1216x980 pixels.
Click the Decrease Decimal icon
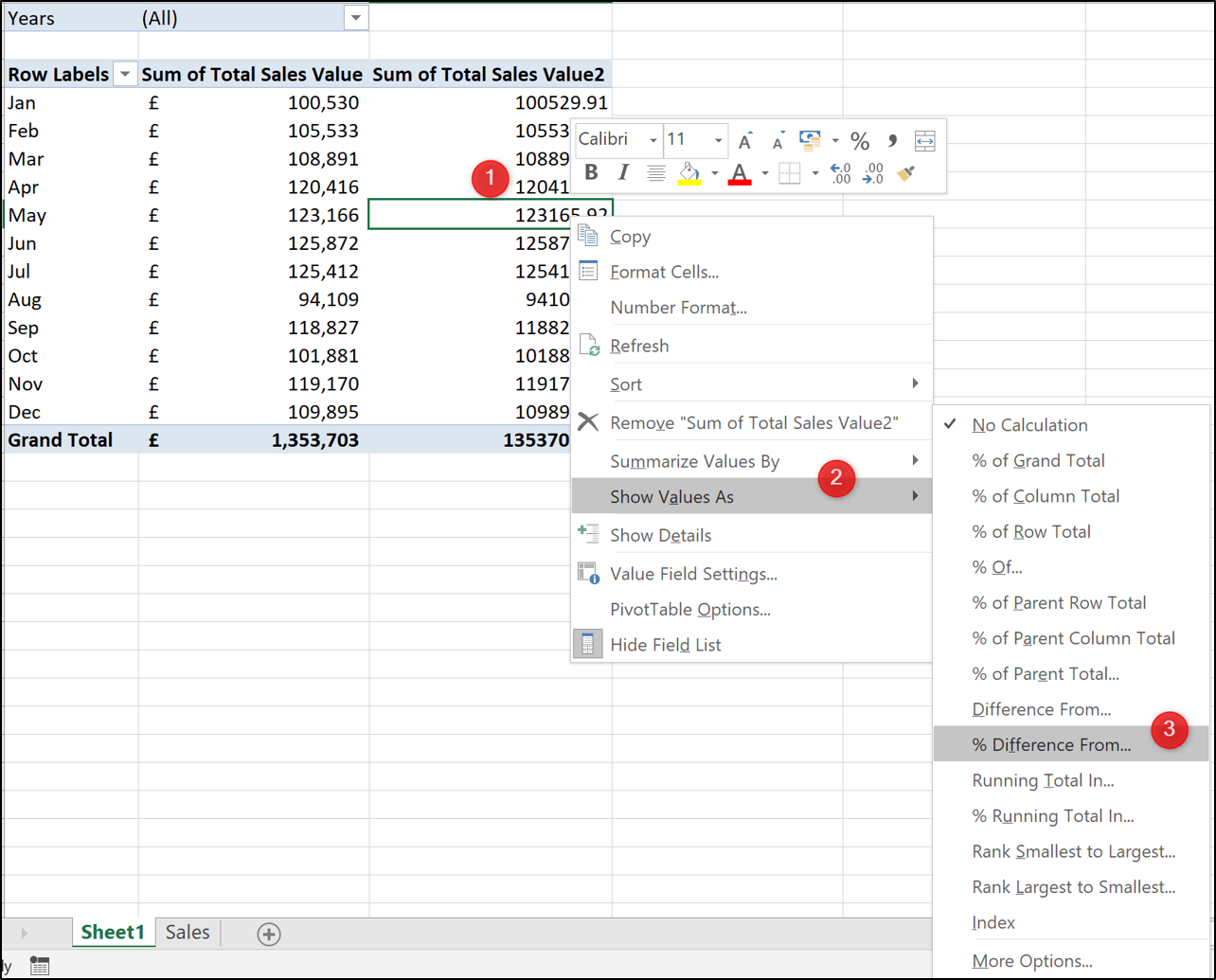click(875, 173)
